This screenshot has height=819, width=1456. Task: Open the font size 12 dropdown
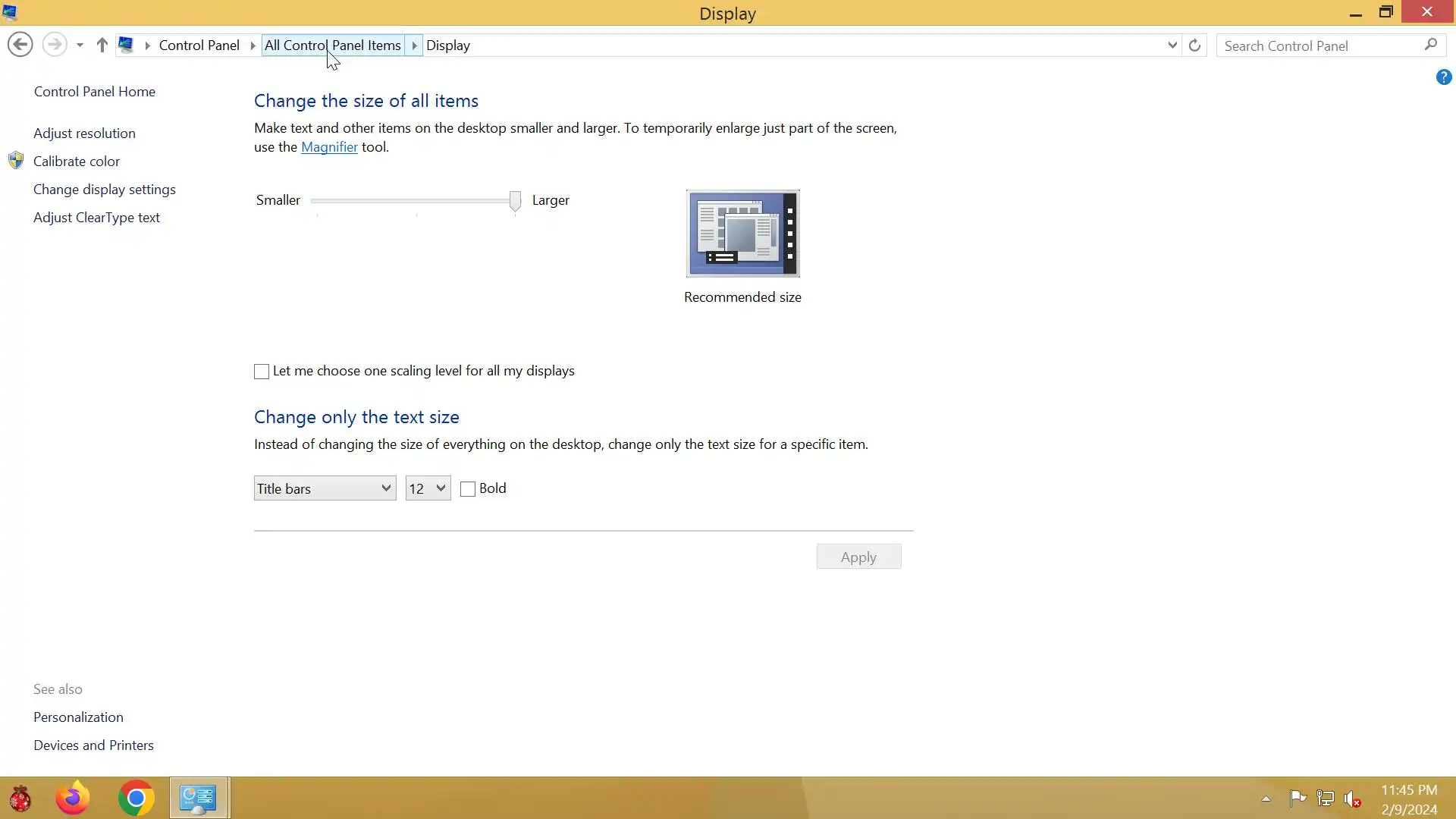pyautogui.click(x=428, y=488)
